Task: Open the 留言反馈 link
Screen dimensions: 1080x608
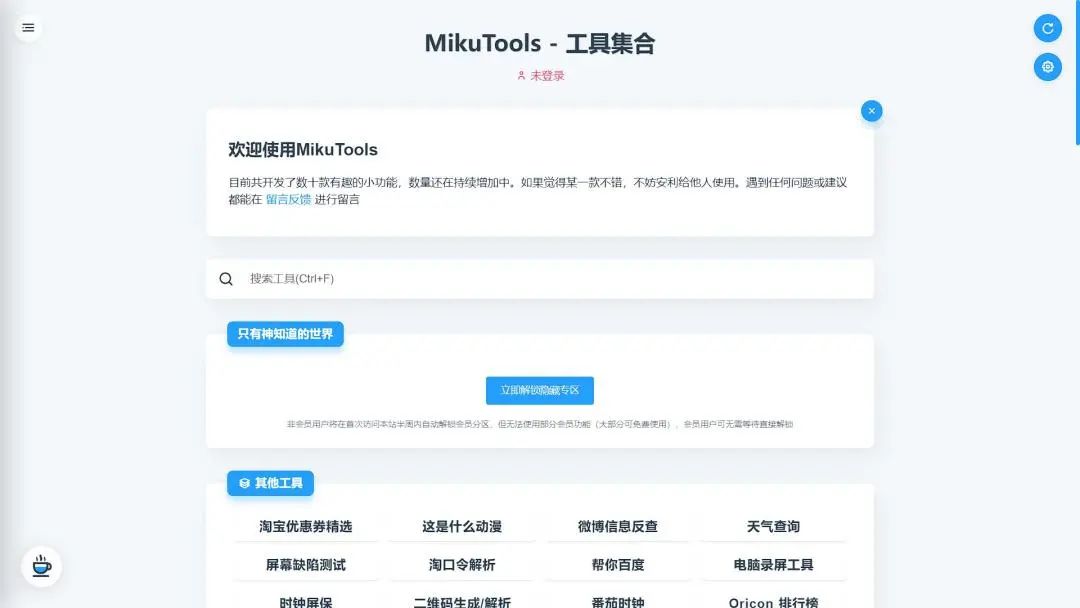Action: click(x=288, y=200)
